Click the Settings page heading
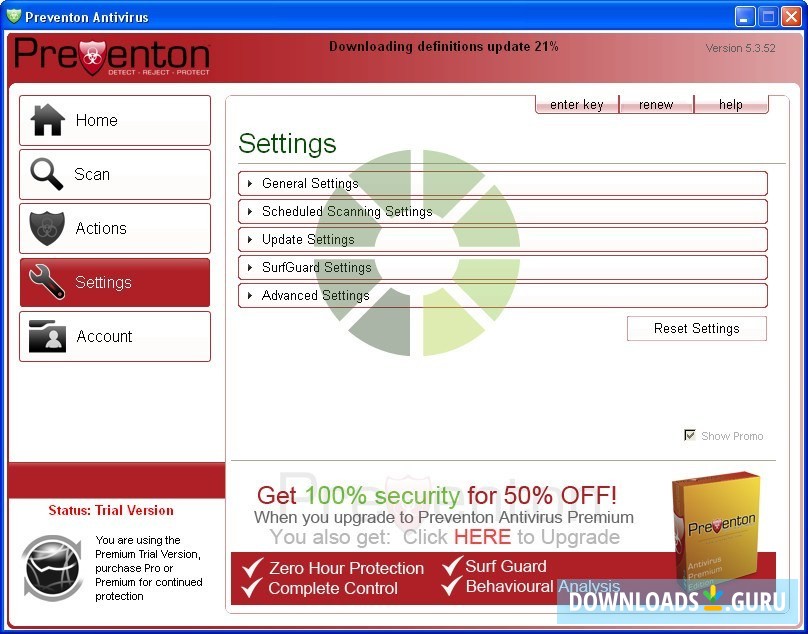This screenshot has width=808, height=634. tap(287, 143)
